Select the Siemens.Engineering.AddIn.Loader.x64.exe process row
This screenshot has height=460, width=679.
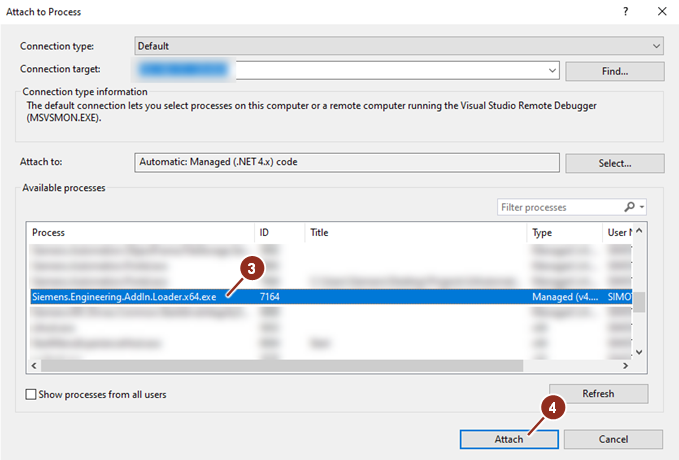pos(331,297)
